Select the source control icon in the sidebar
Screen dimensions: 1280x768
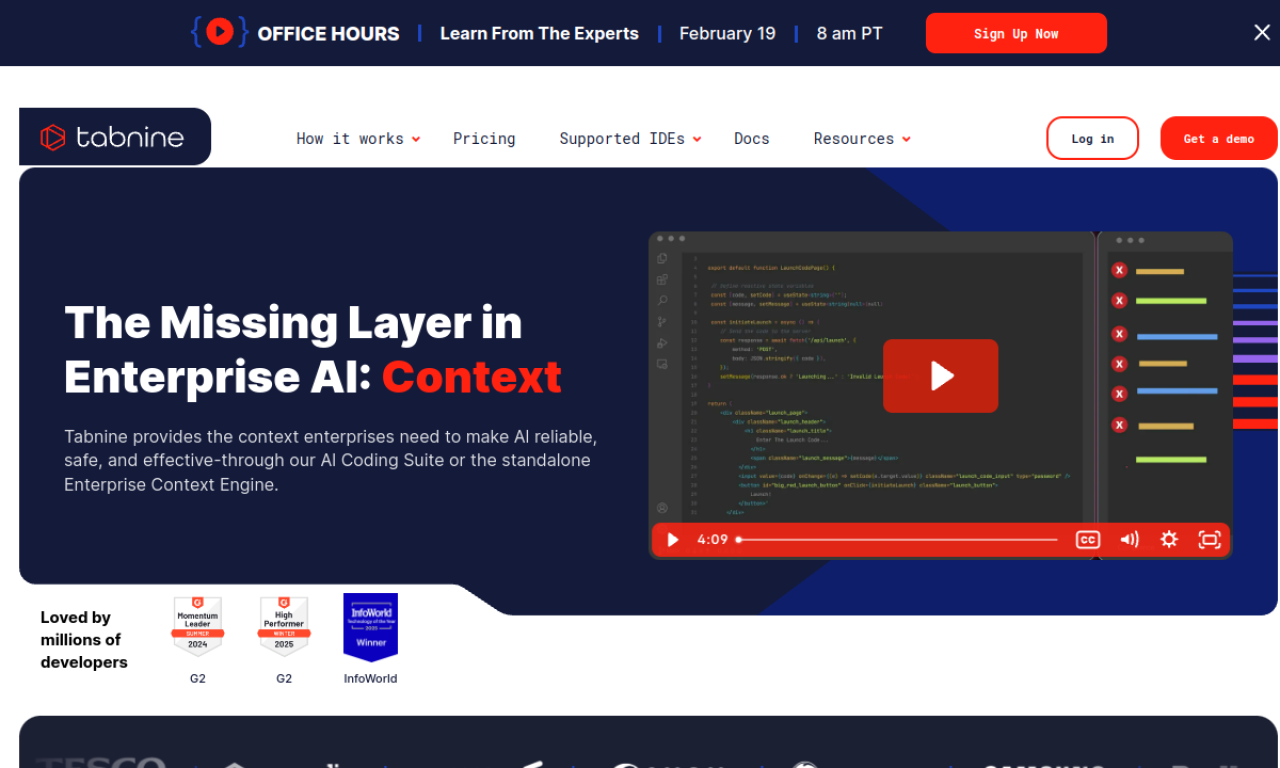[x=662, y=321]
